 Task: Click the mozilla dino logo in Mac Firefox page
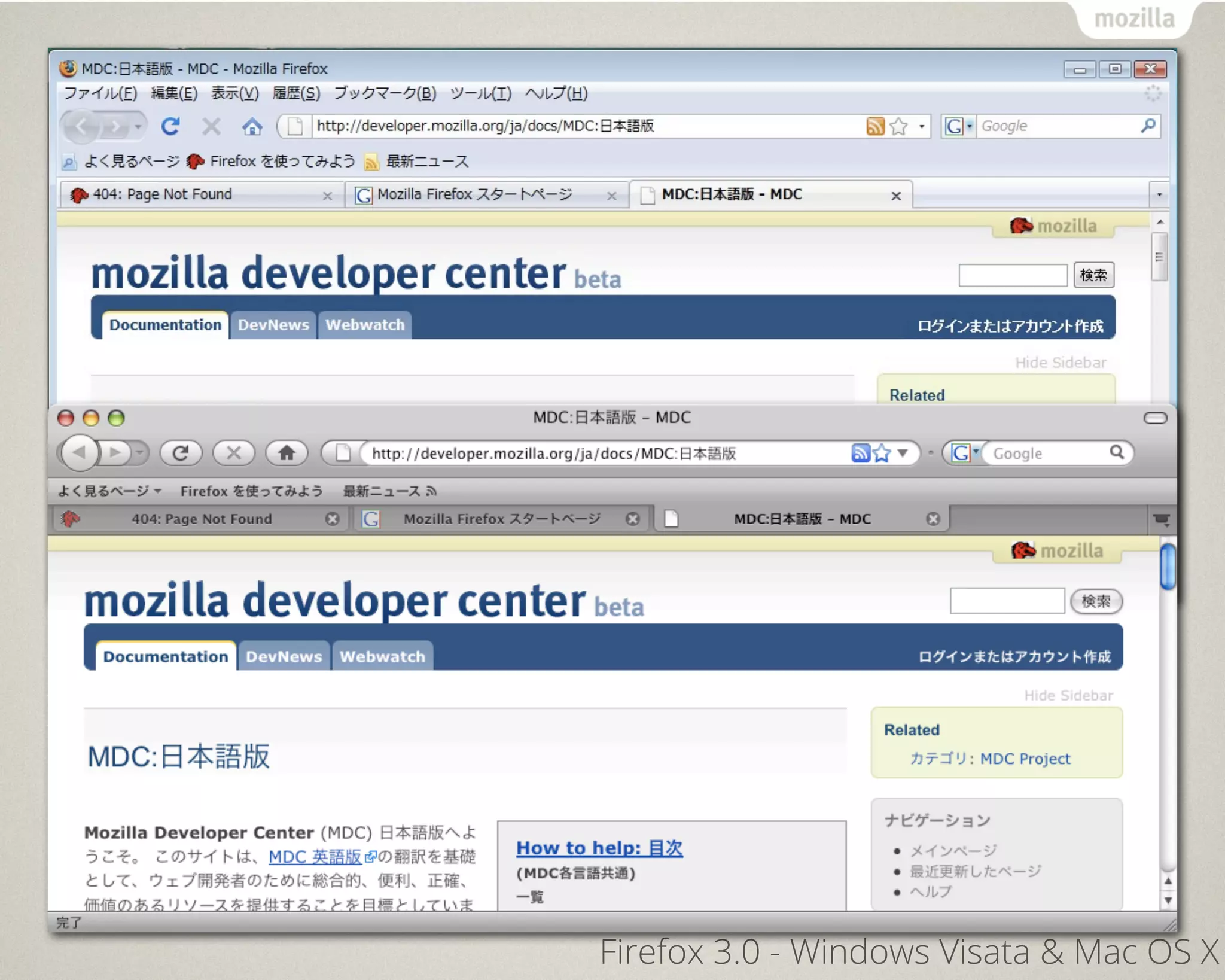(1058, 550)
